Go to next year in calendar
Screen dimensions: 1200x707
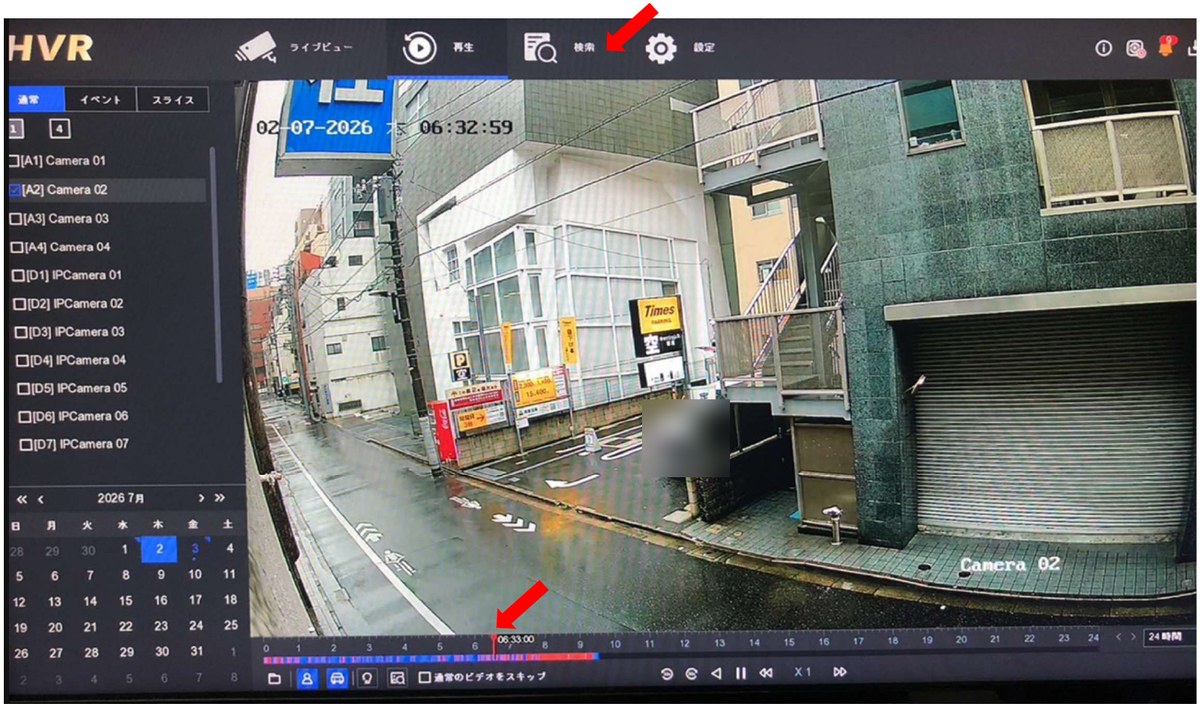tap(220, 497)
